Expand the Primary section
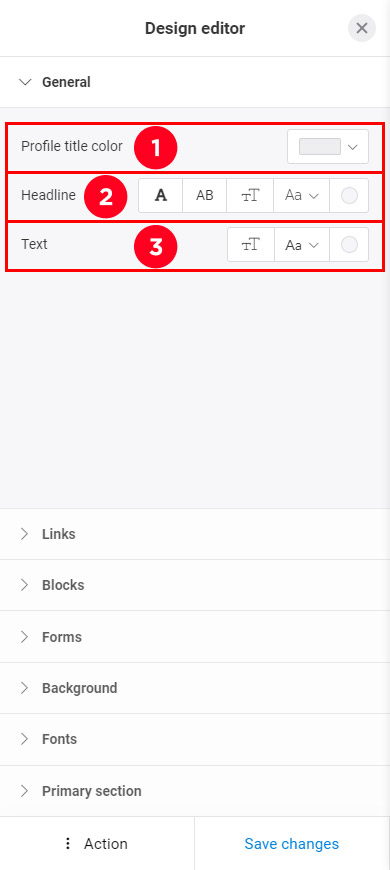The width and height of the screenshot is (390, 870). [195, 791]
